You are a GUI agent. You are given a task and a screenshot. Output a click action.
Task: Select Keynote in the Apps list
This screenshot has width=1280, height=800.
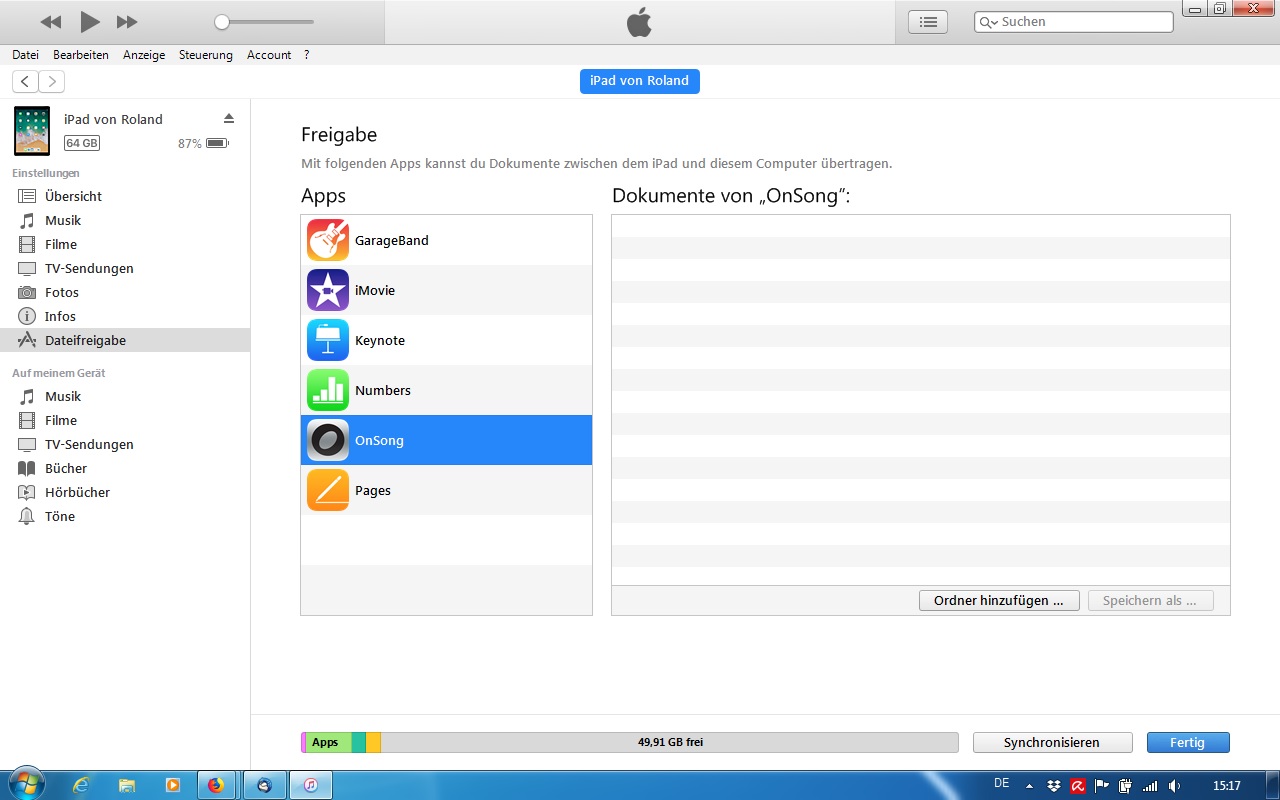tap(446, 340)
